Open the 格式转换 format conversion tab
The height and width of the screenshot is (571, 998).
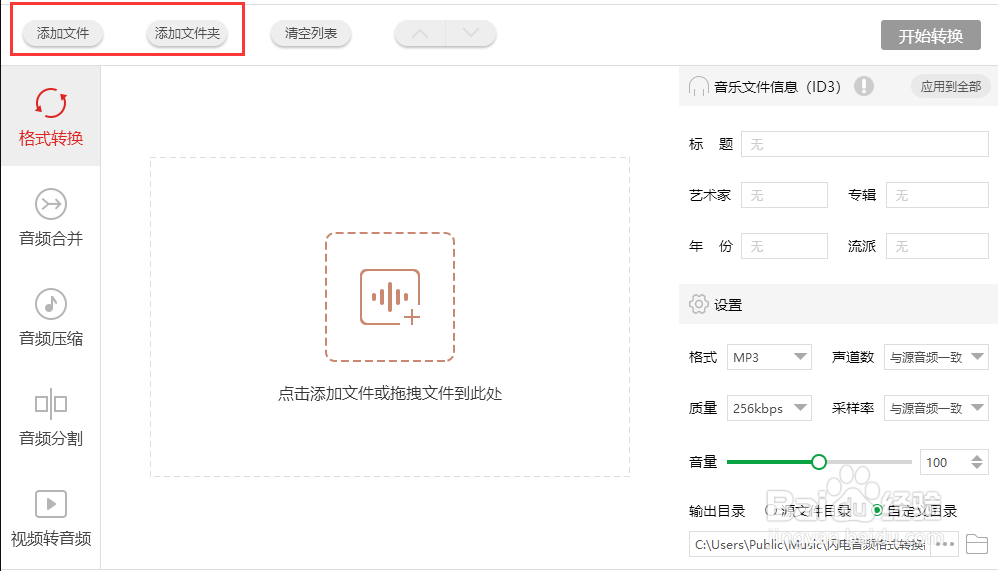[x=51, y=116]
